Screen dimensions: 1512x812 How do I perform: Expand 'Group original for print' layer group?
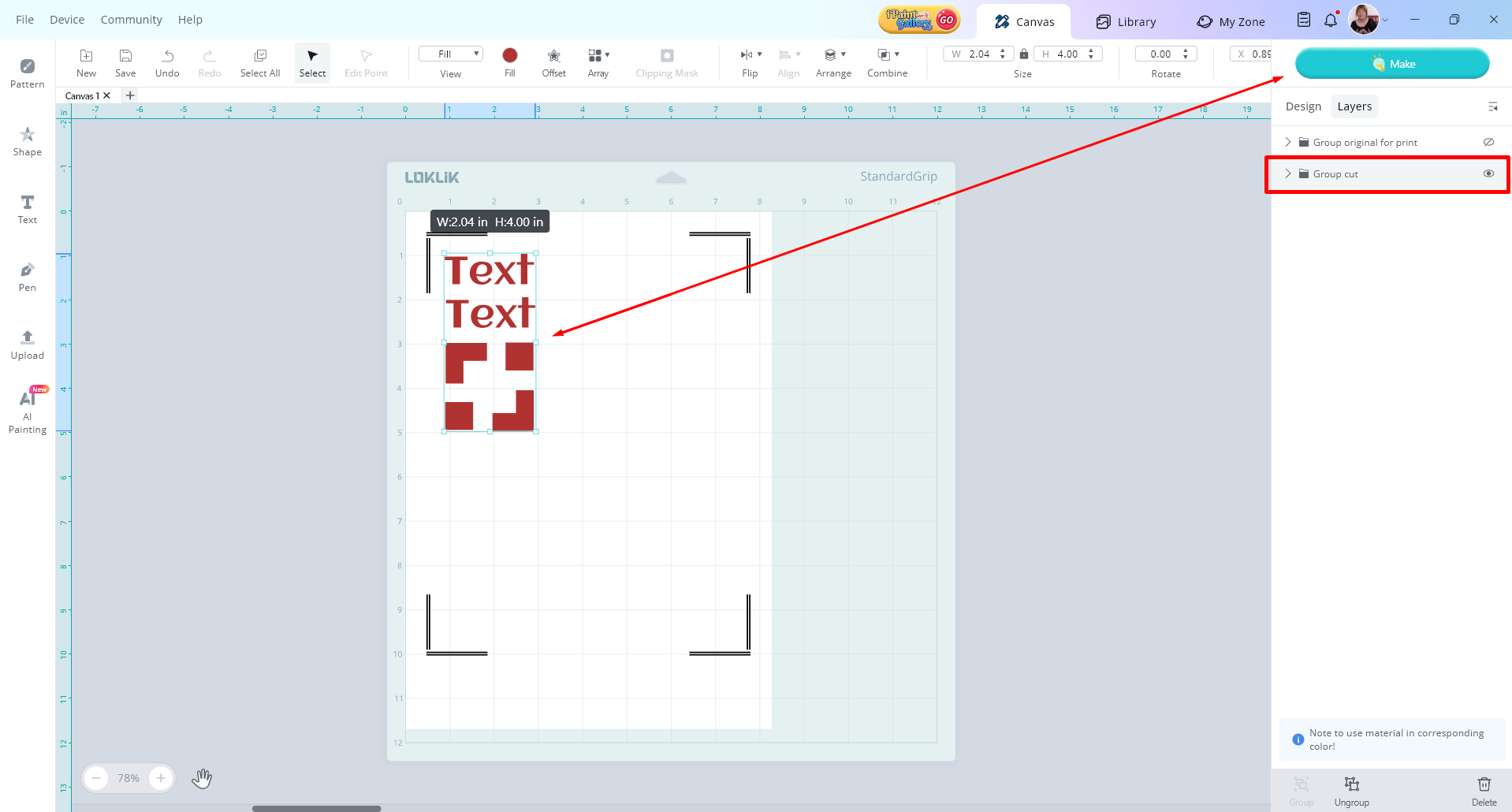(x=1288, y=143)
